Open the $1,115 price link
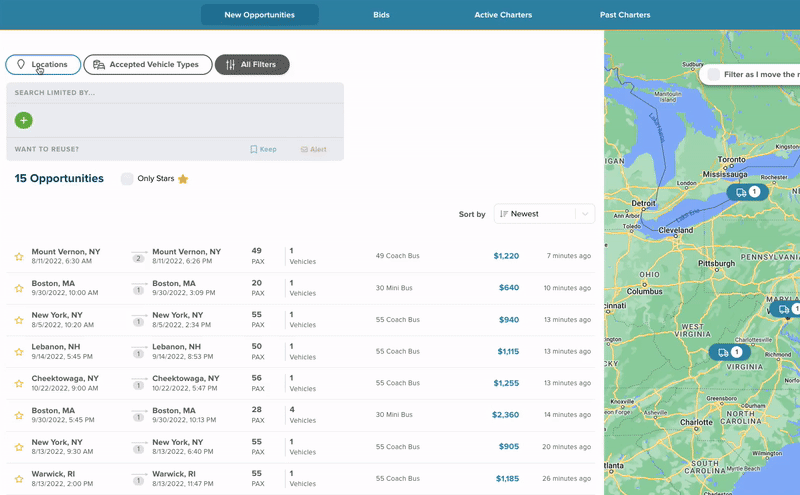The height and width of the screenshot is (495, 800). tap(508, 352)
